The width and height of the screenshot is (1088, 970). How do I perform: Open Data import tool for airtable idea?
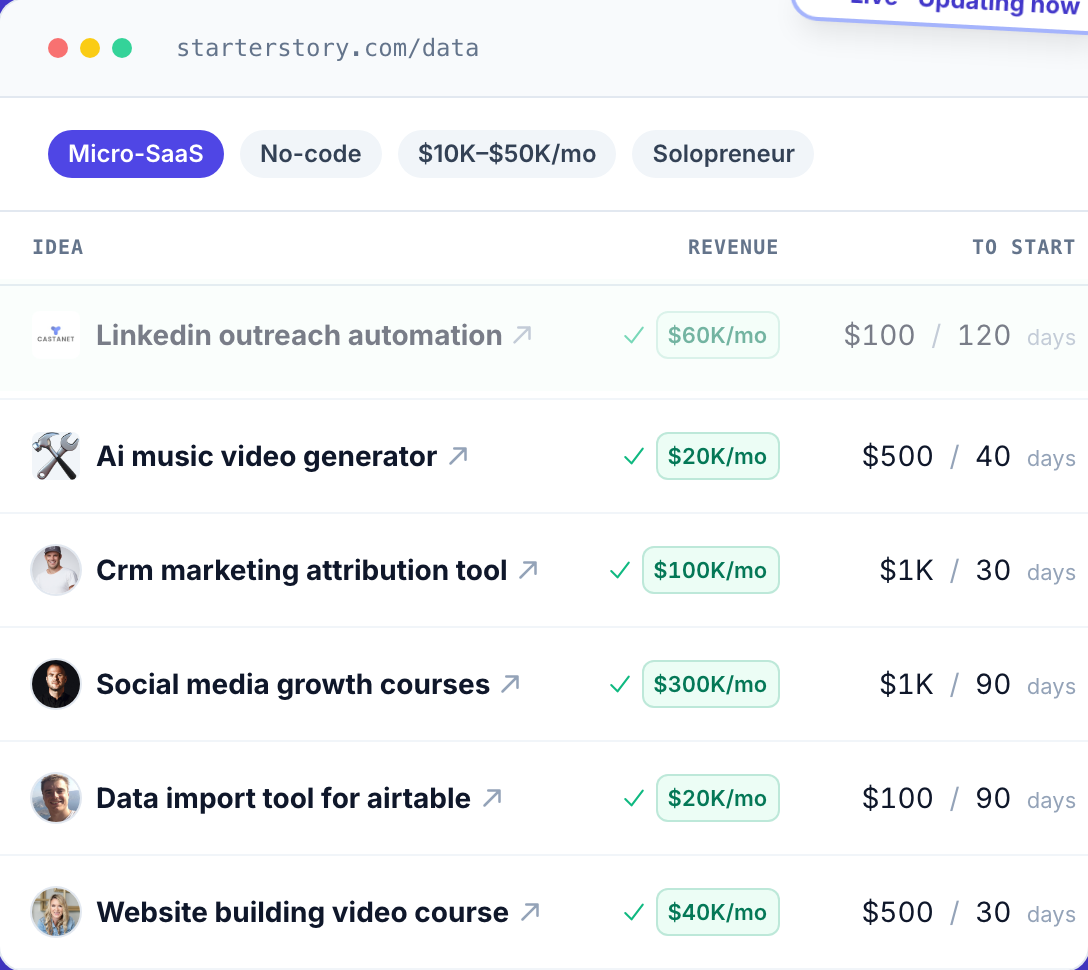tap(283, 798)
